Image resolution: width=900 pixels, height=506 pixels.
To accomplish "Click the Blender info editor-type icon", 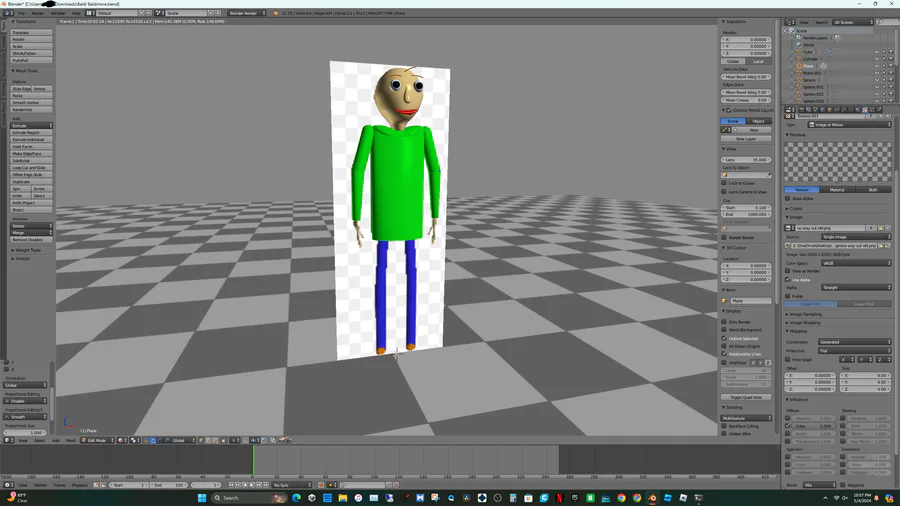I will coord(7,13).
